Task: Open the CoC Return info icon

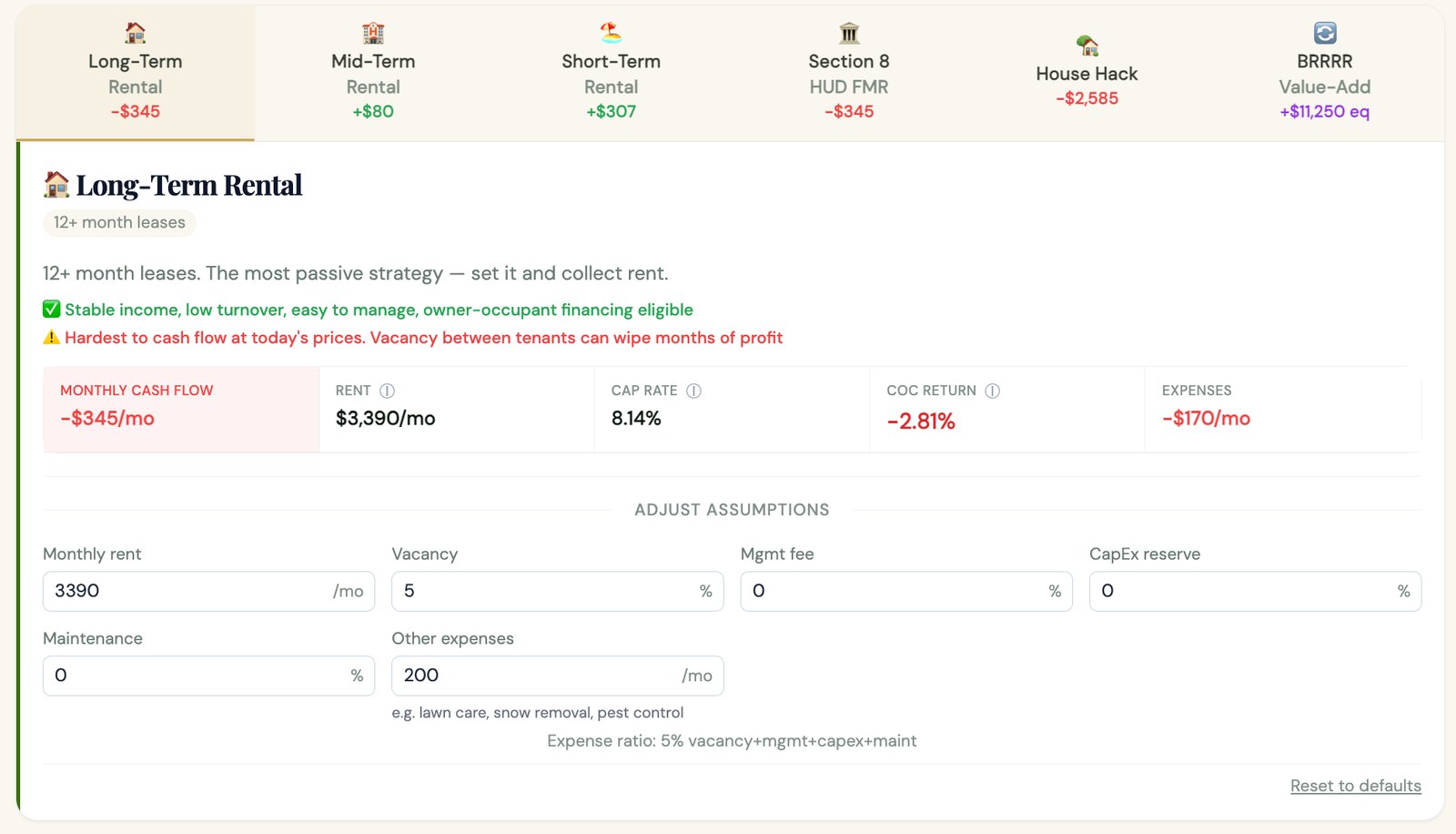Action: tap(994, 390)
